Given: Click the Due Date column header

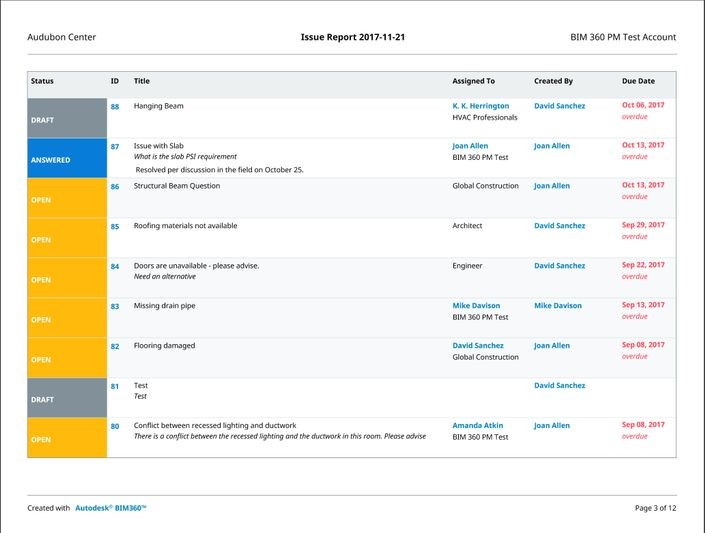Looking at the screenshot, I should [x=638, y=81].
